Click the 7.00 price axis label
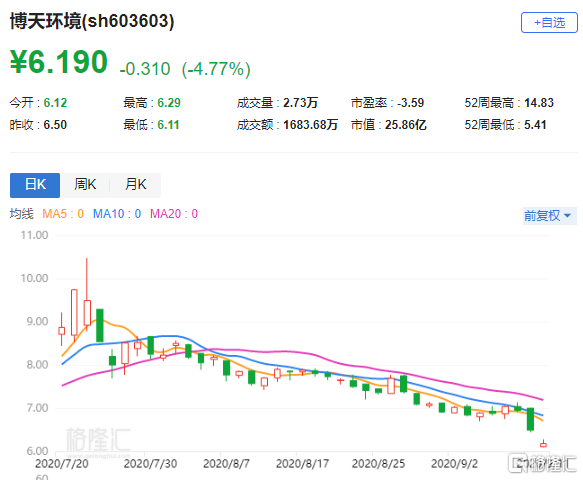The height and width of the screenshot is (480, 583). [37, 408]
